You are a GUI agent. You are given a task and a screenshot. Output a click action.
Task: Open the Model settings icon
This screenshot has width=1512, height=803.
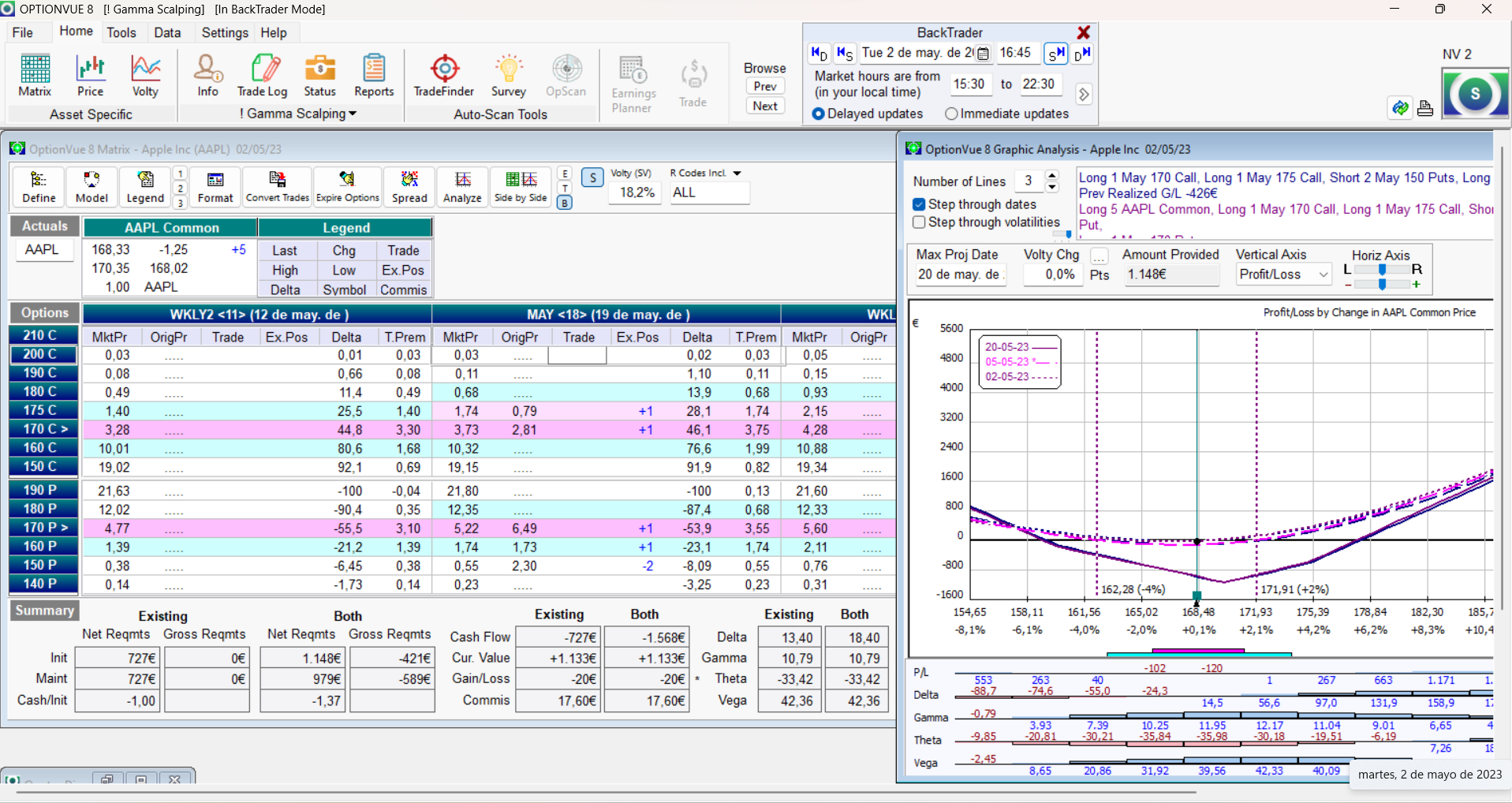coord(91,187)
